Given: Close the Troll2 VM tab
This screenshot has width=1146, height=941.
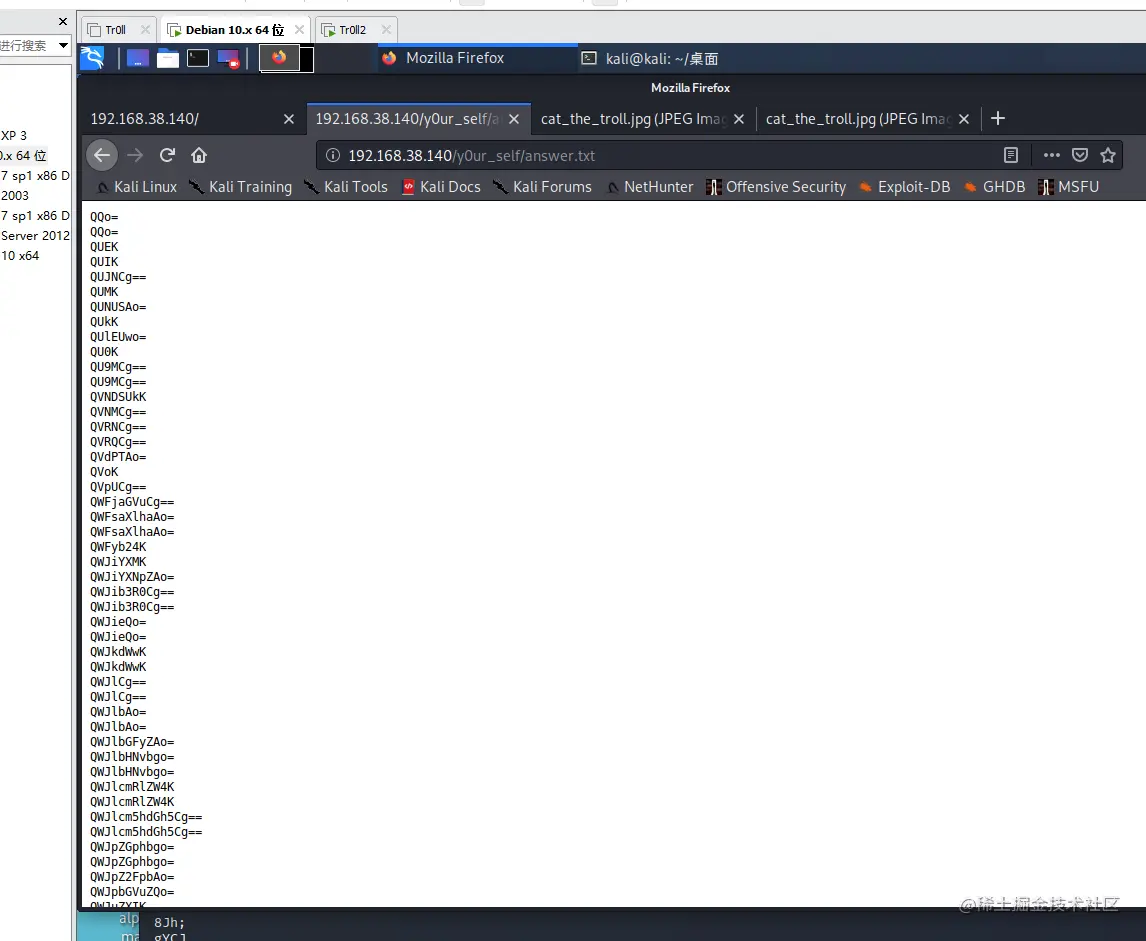Looking at the screenshot, I should click(x=386, y=30).
